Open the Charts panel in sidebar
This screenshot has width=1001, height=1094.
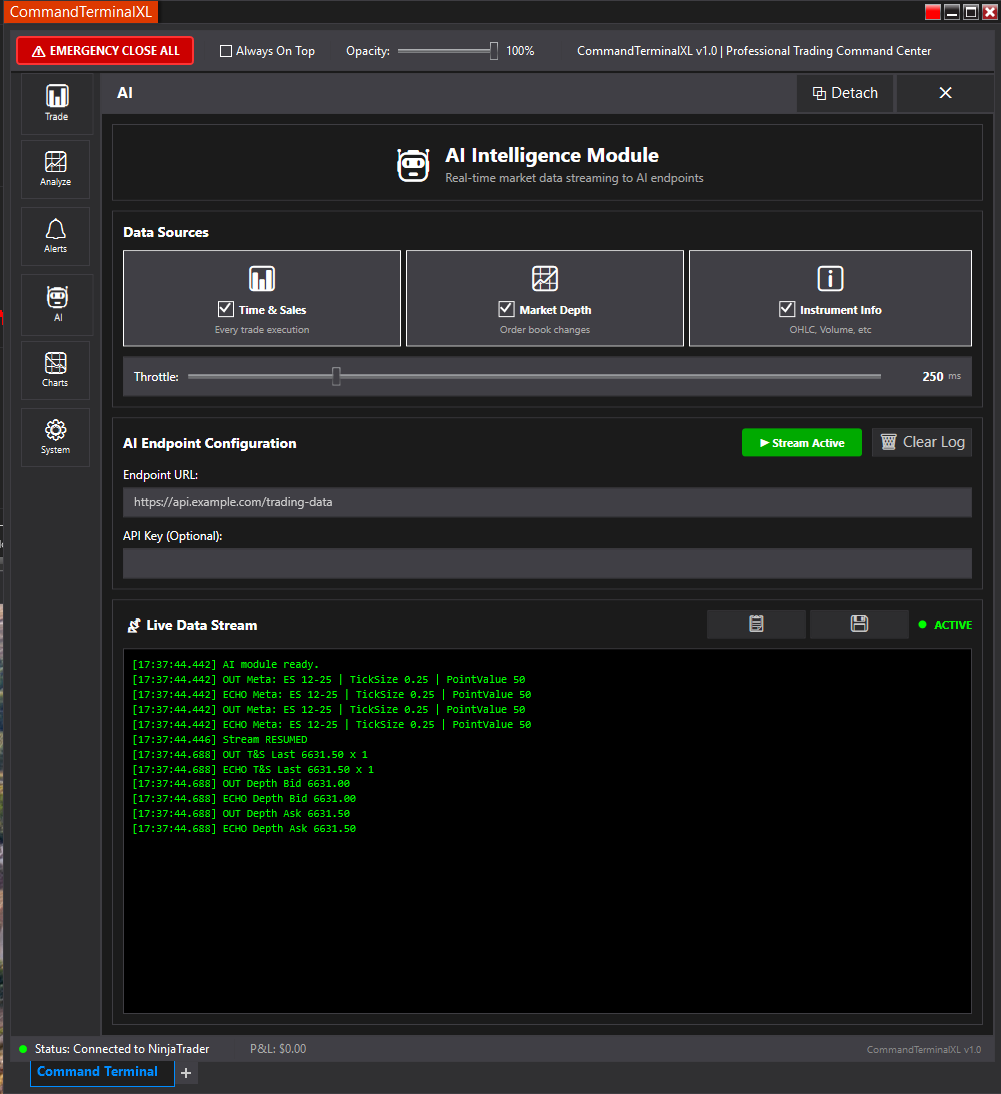tap(56, 370)
